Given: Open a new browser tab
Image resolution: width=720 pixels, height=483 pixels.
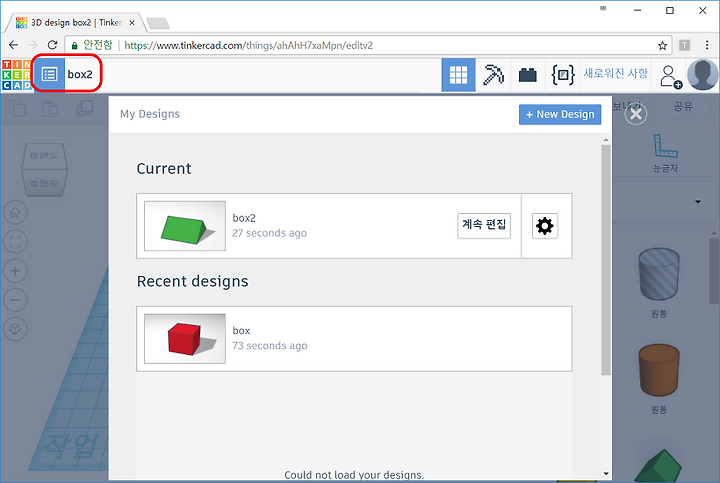Looking at the screenshot, I should coord(158,23).
